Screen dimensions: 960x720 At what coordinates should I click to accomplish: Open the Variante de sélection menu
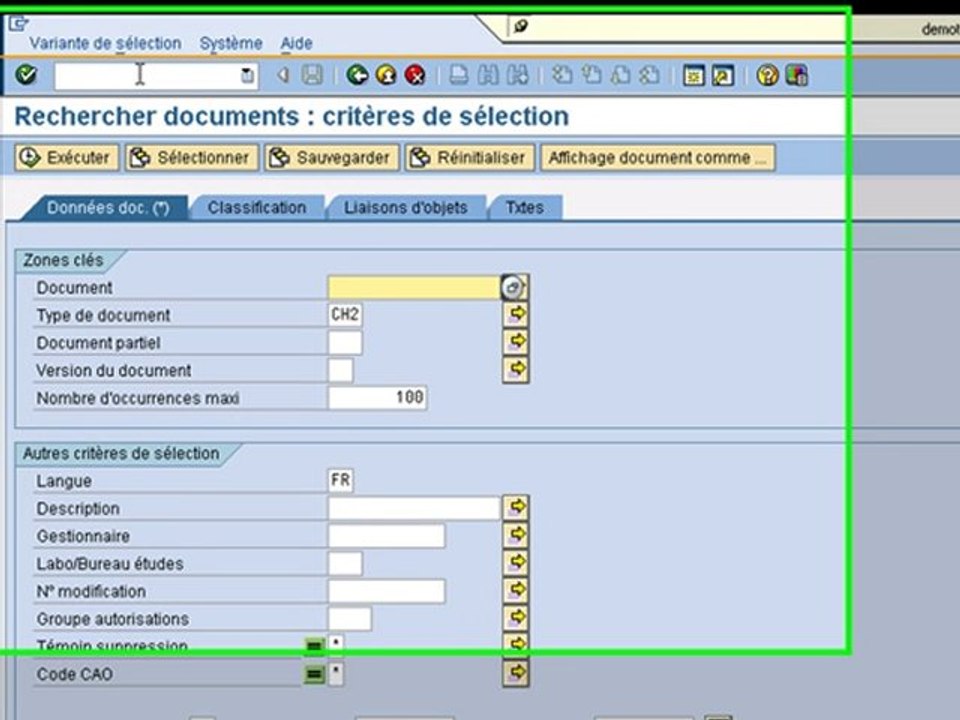tap(105, 43)
